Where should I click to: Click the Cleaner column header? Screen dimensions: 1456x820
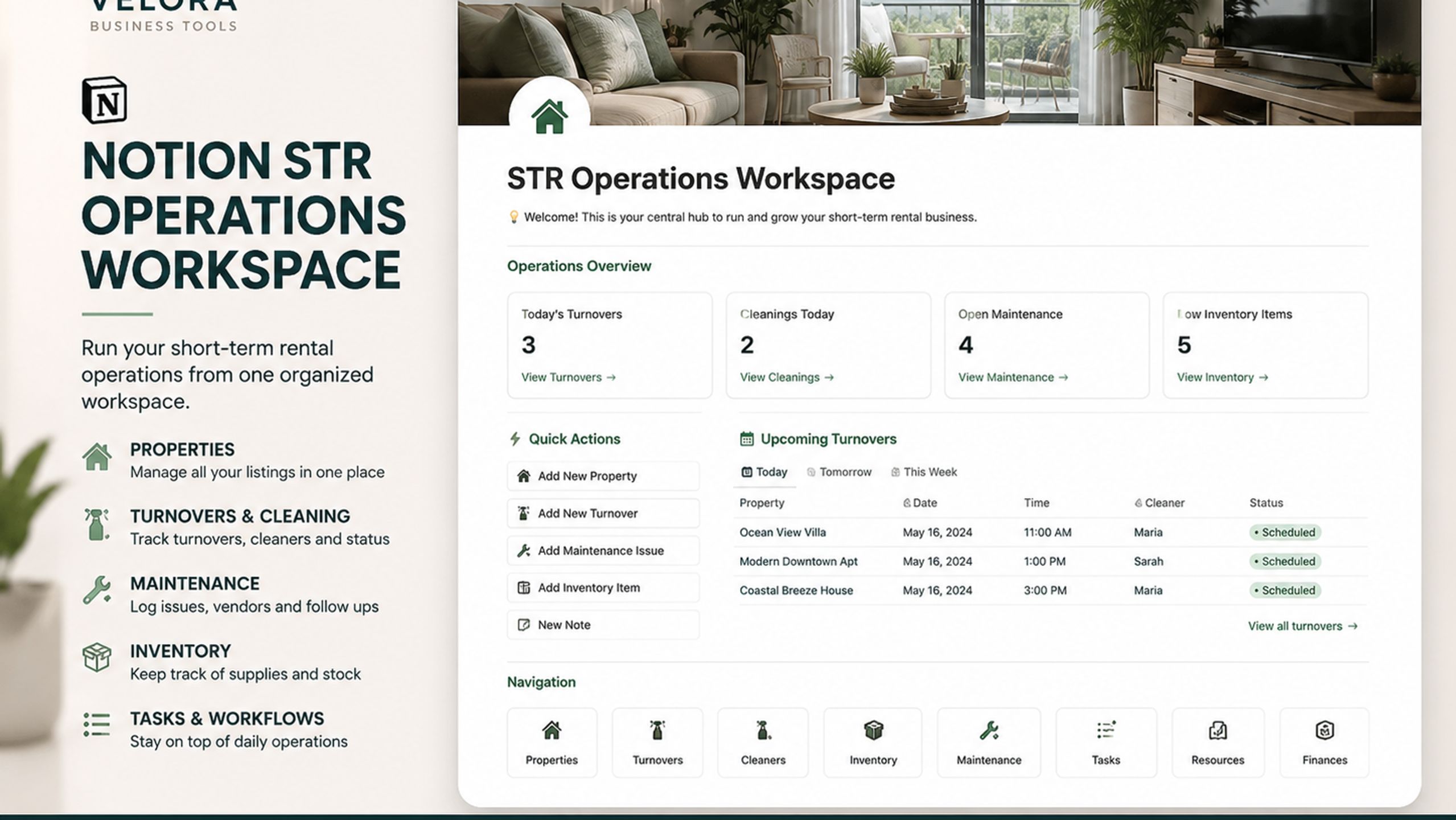click(1159, 503)
